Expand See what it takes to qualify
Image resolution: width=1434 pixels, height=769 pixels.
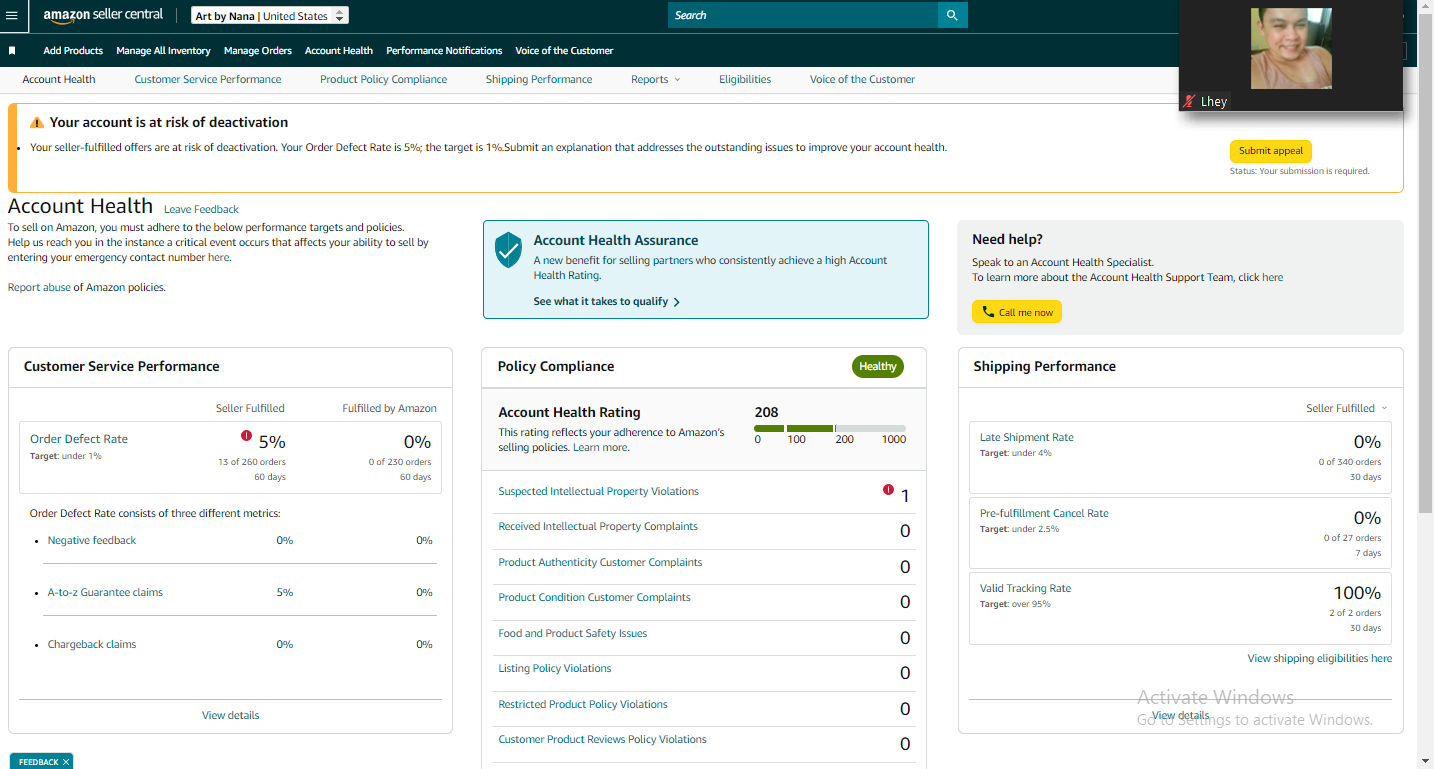click(607, 301)
